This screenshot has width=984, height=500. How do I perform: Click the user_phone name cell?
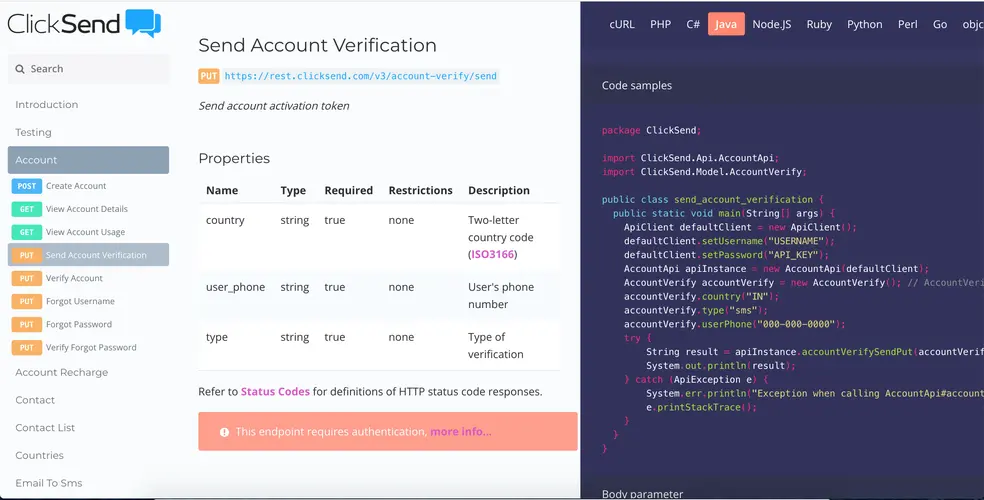coord(235,287)
